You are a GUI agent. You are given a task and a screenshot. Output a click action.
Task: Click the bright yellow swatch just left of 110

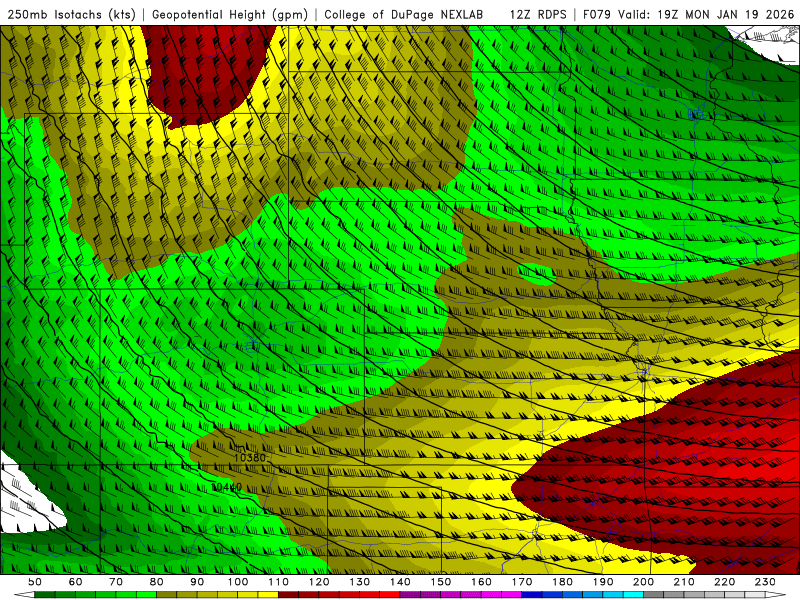click(x=268, y=595)
